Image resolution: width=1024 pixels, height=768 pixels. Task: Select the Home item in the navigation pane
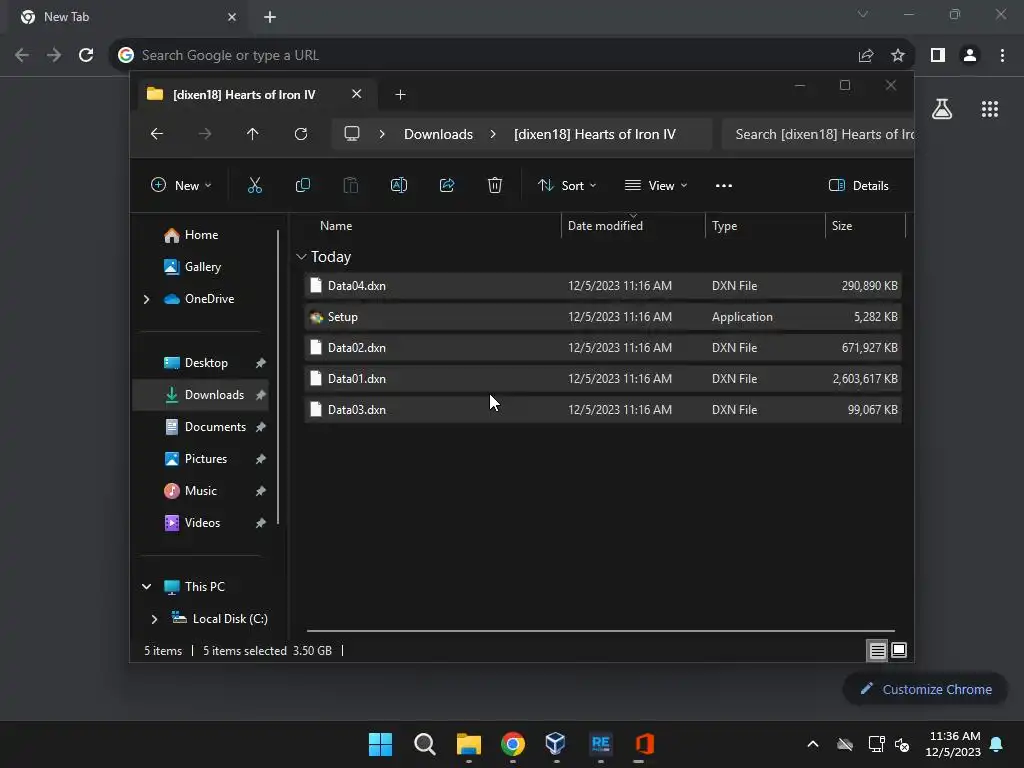200,235
